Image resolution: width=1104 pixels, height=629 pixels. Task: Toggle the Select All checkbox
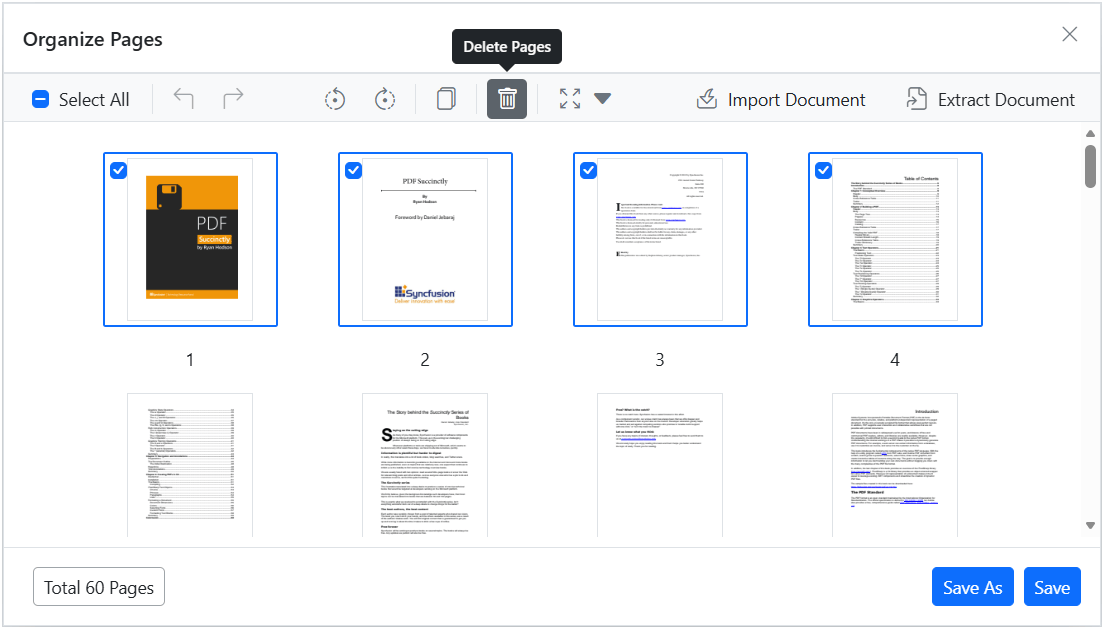pos(41,99)
